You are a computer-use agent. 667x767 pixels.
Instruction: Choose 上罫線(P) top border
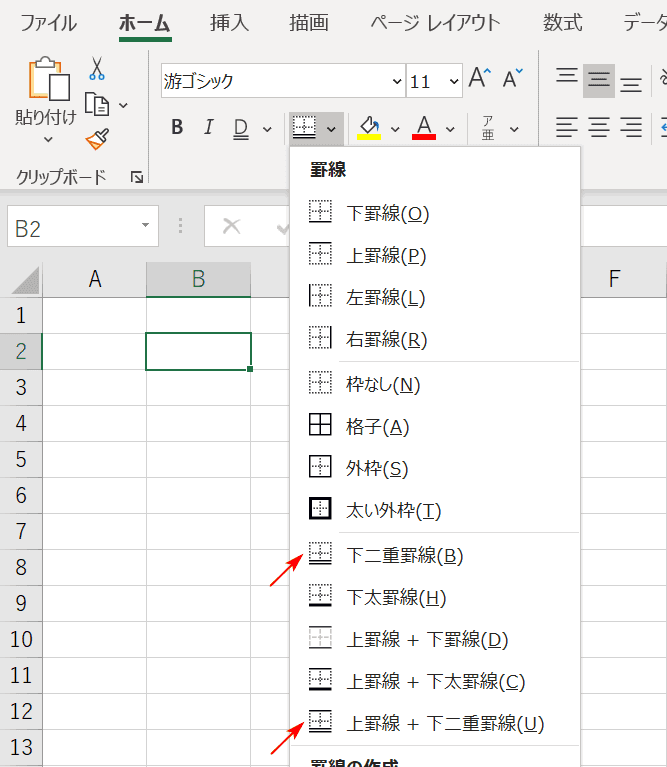pyautogui.click(x=435, y=255)
